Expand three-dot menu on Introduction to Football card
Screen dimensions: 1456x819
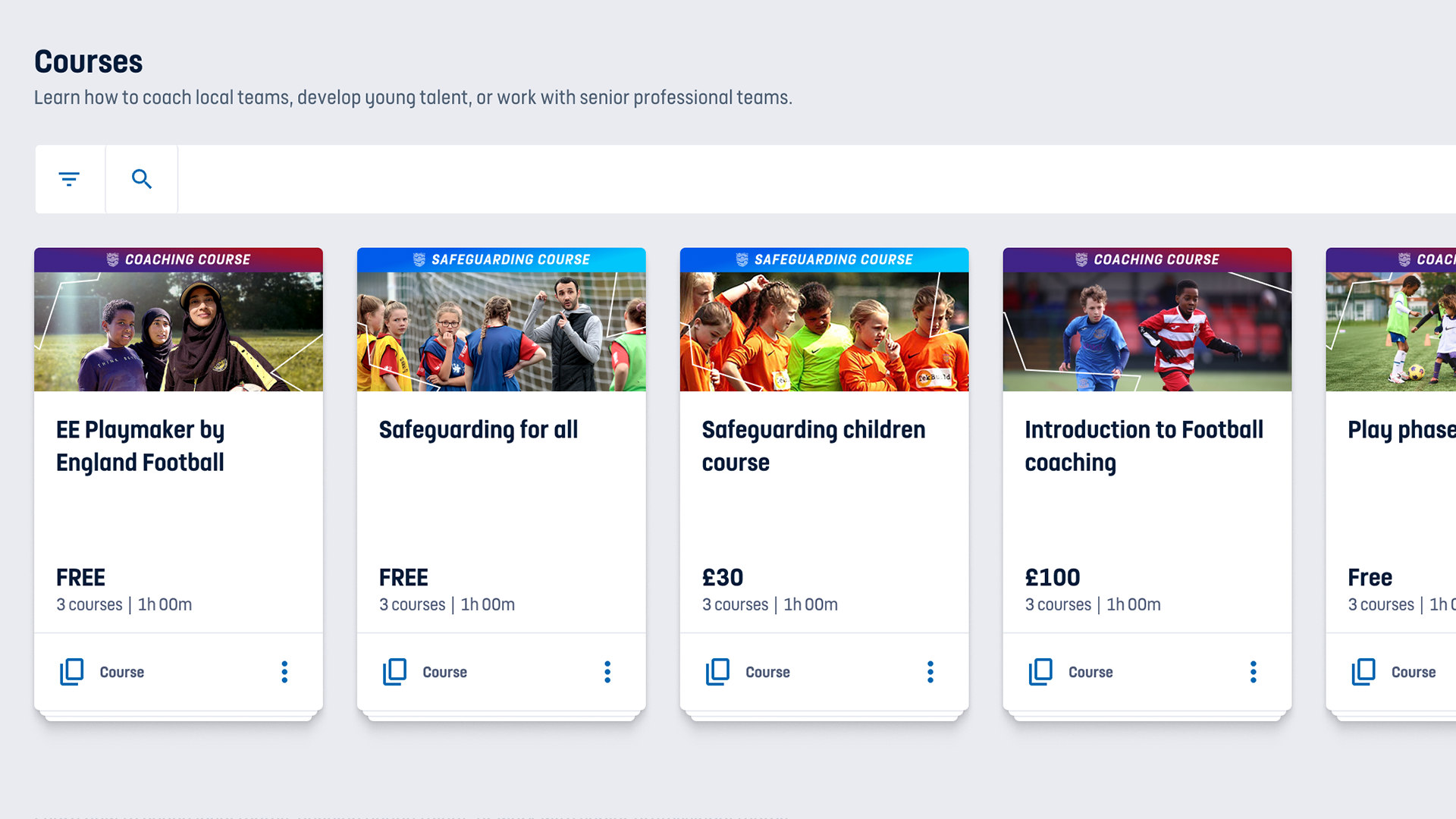[x=1254, y=672]
